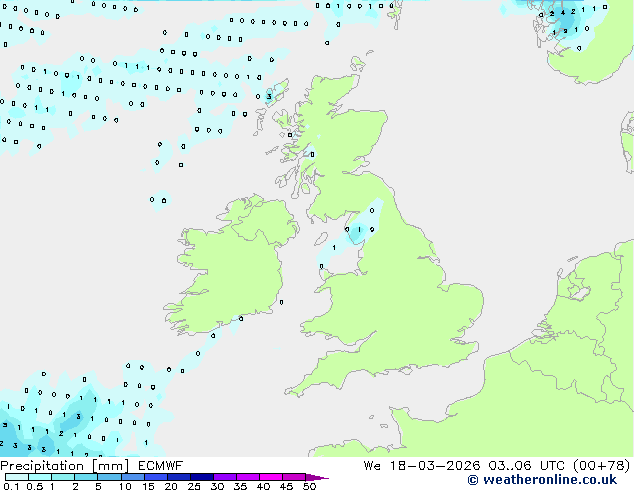Image resolution: width=634 pixels, height=490 pixels.
Task: Click the '50' legend scale label
Action: pos(309,486)
